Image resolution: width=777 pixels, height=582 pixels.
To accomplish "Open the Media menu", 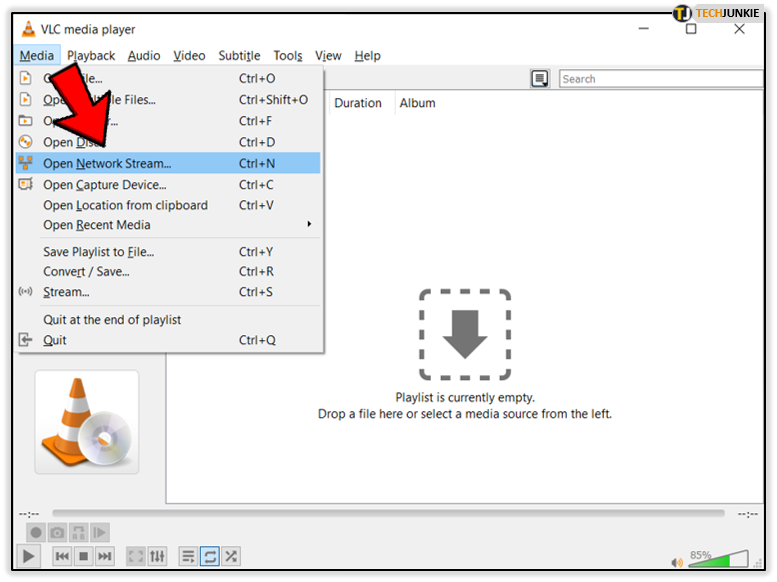I will click(x=37, y=56).
